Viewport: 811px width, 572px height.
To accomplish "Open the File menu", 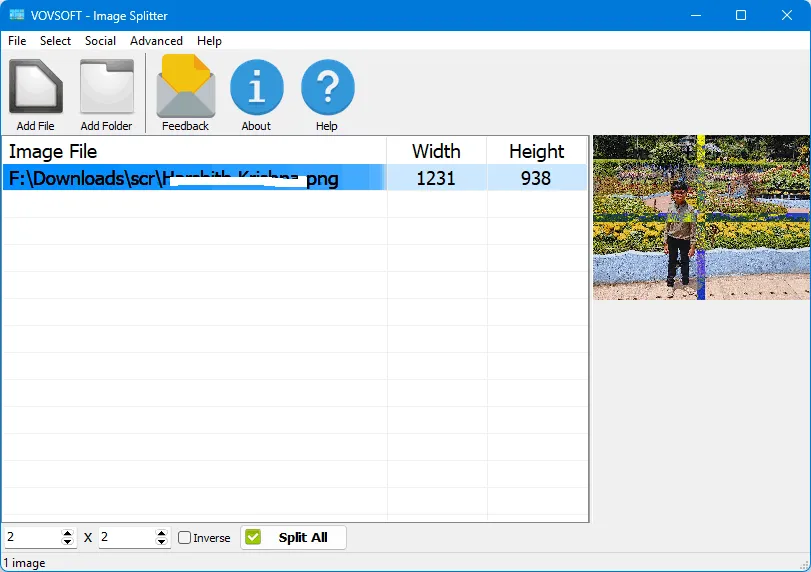I will click(17, 41).
